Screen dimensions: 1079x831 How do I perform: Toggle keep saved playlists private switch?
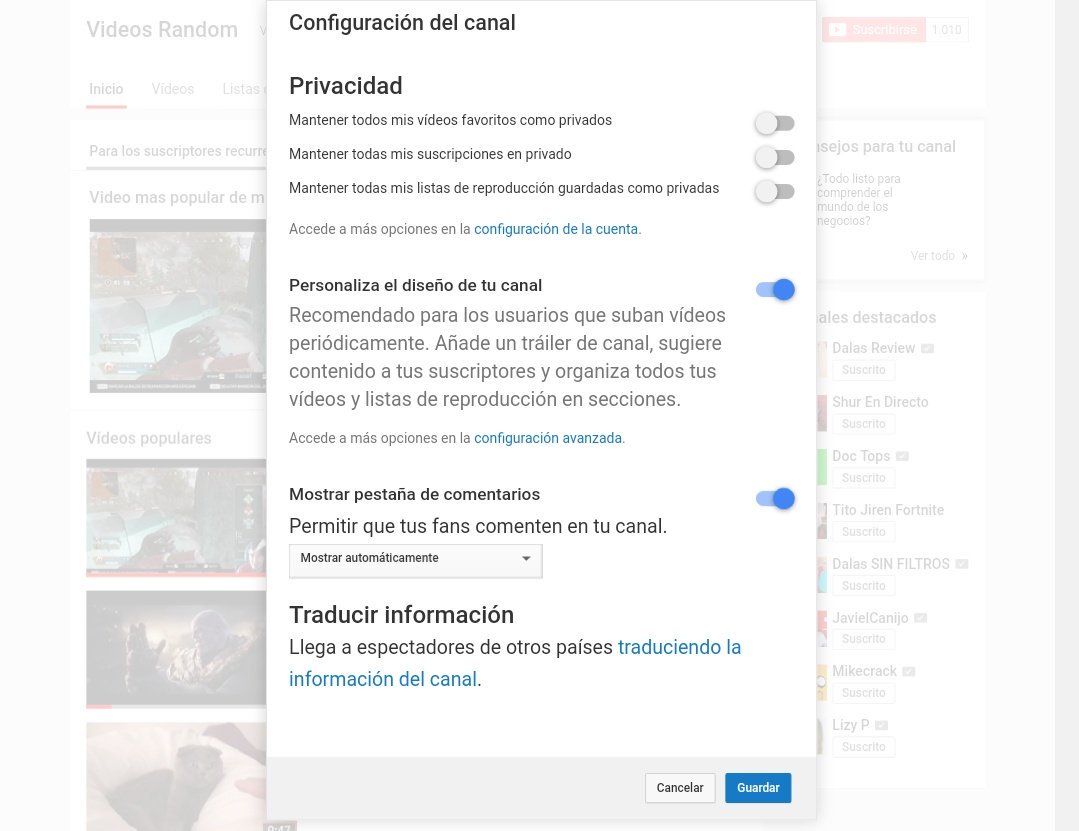775,191
